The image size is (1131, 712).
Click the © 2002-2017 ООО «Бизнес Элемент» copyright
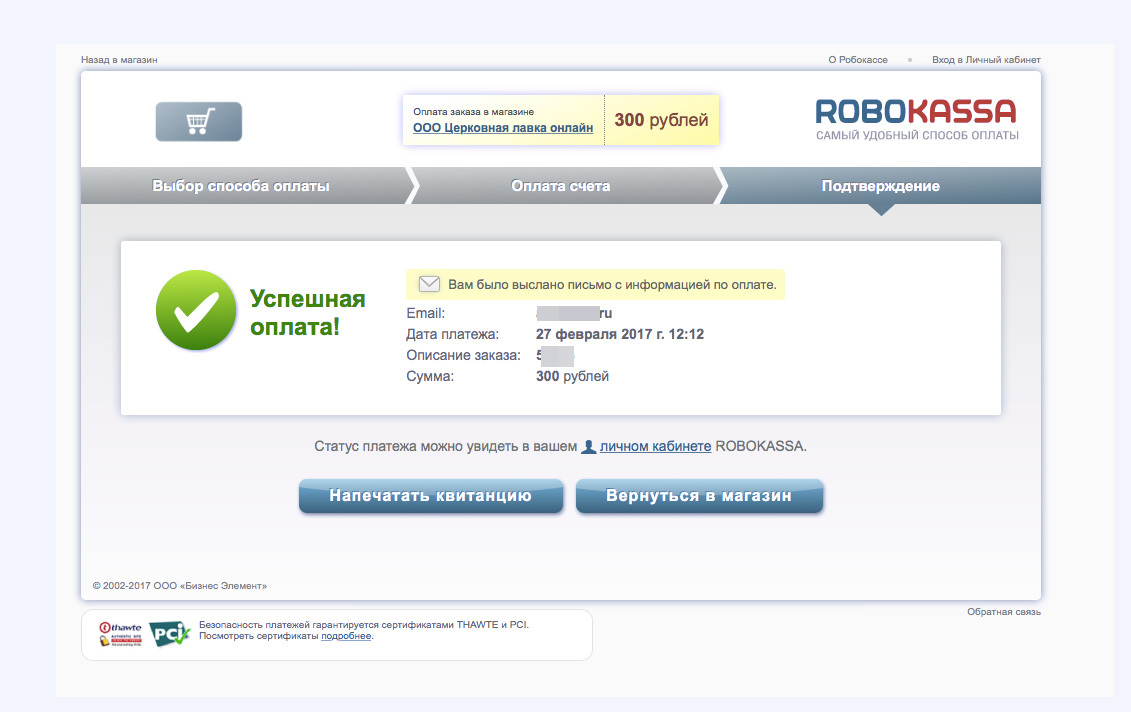180,586
